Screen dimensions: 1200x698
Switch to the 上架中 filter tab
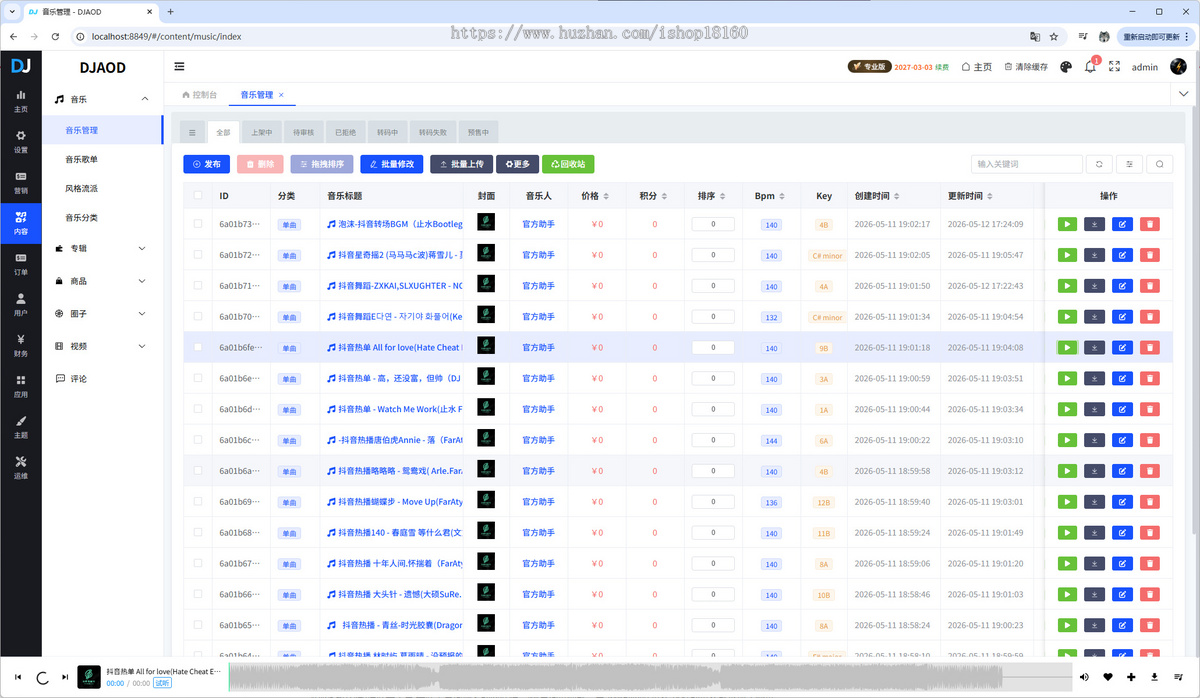click(x=261, y=132)
